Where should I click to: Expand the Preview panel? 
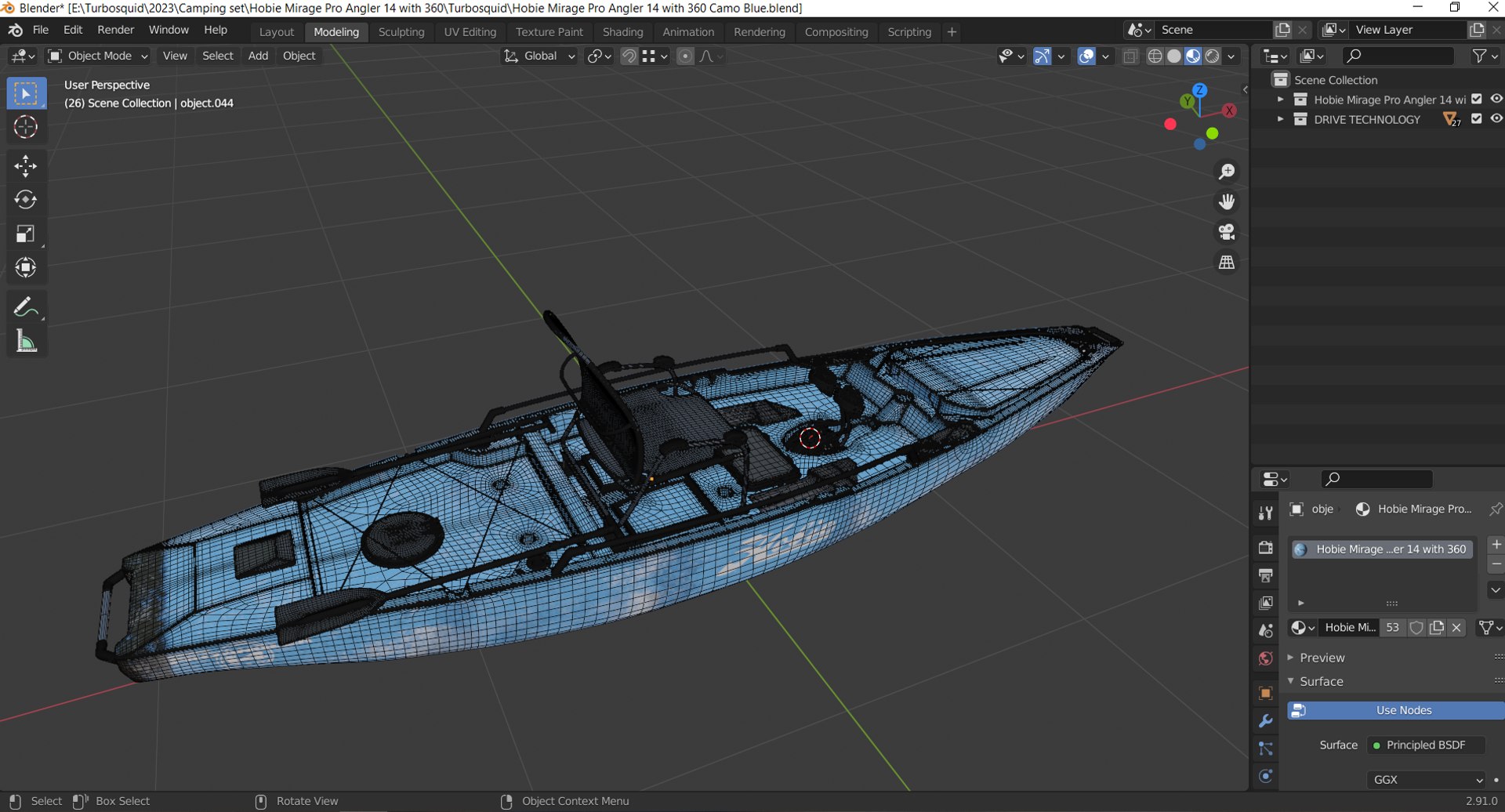(x=1322, y=658)
